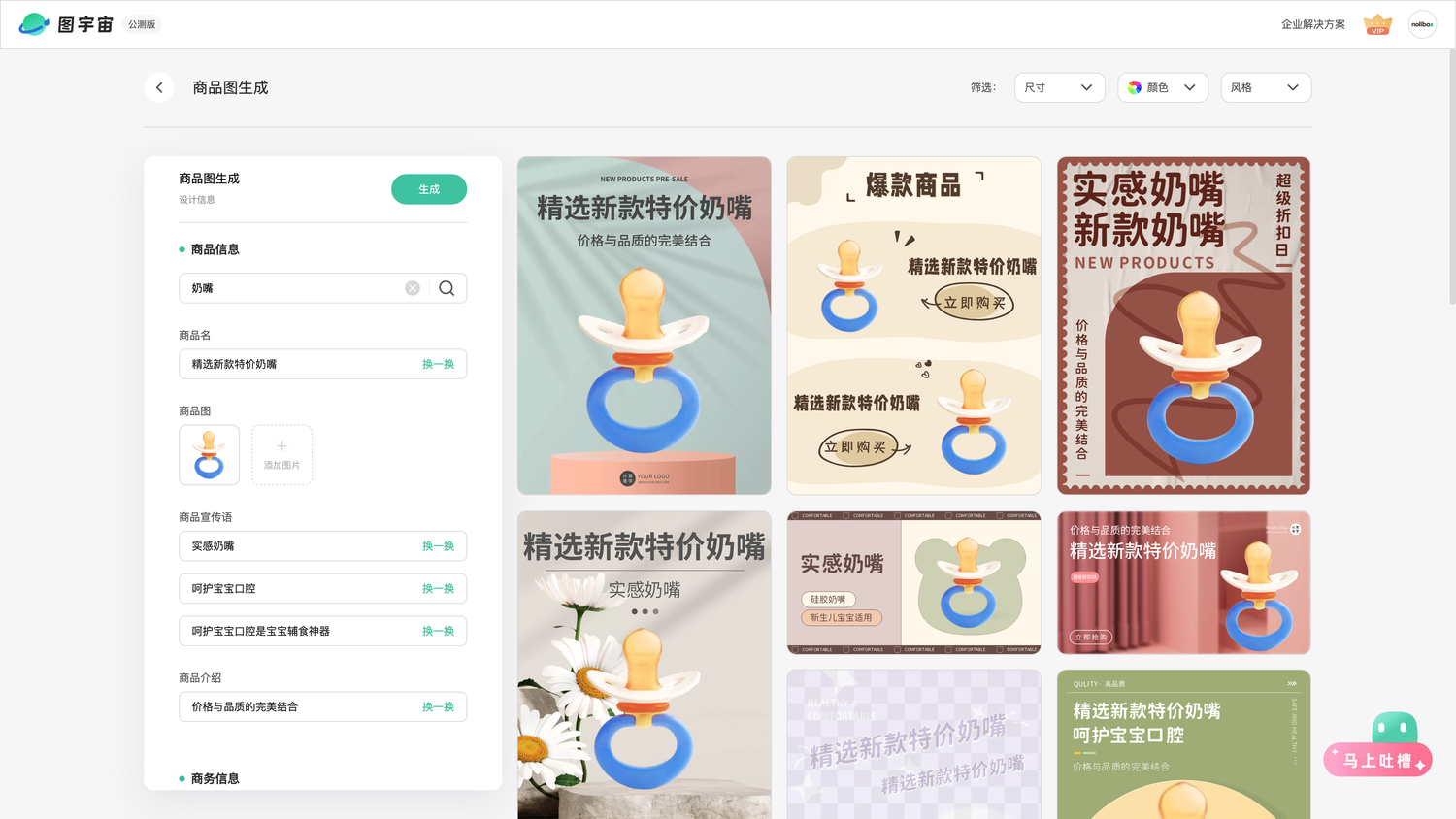Screen dimensions: 1456x819
Task: Open the pink curtain 立即抢购 template
Action: click(x=1184, y=582)
